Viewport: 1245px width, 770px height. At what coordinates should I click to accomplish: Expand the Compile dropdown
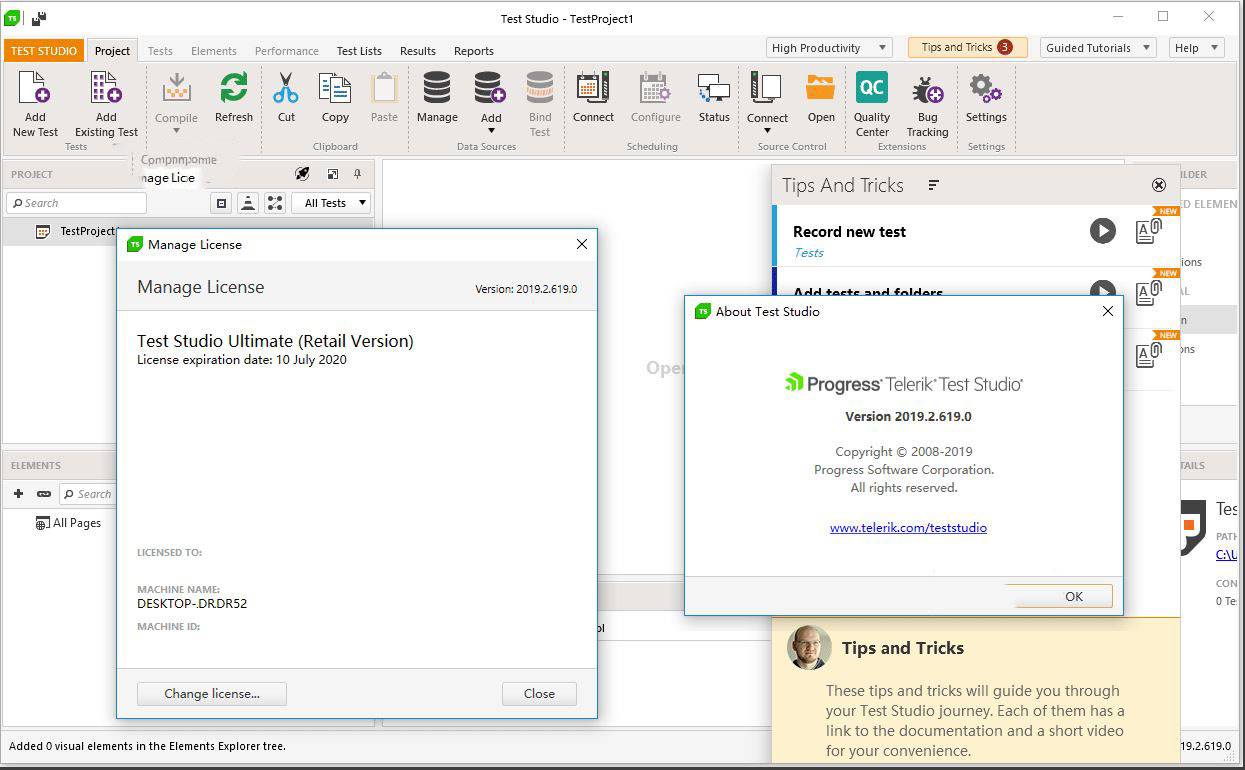(176, 130)
